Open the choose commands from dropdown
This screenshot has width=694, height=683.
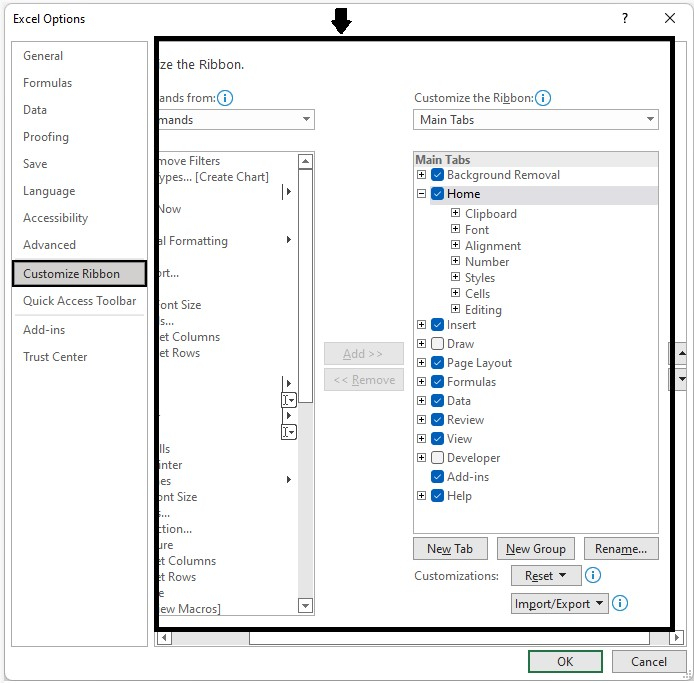point(236,120)
